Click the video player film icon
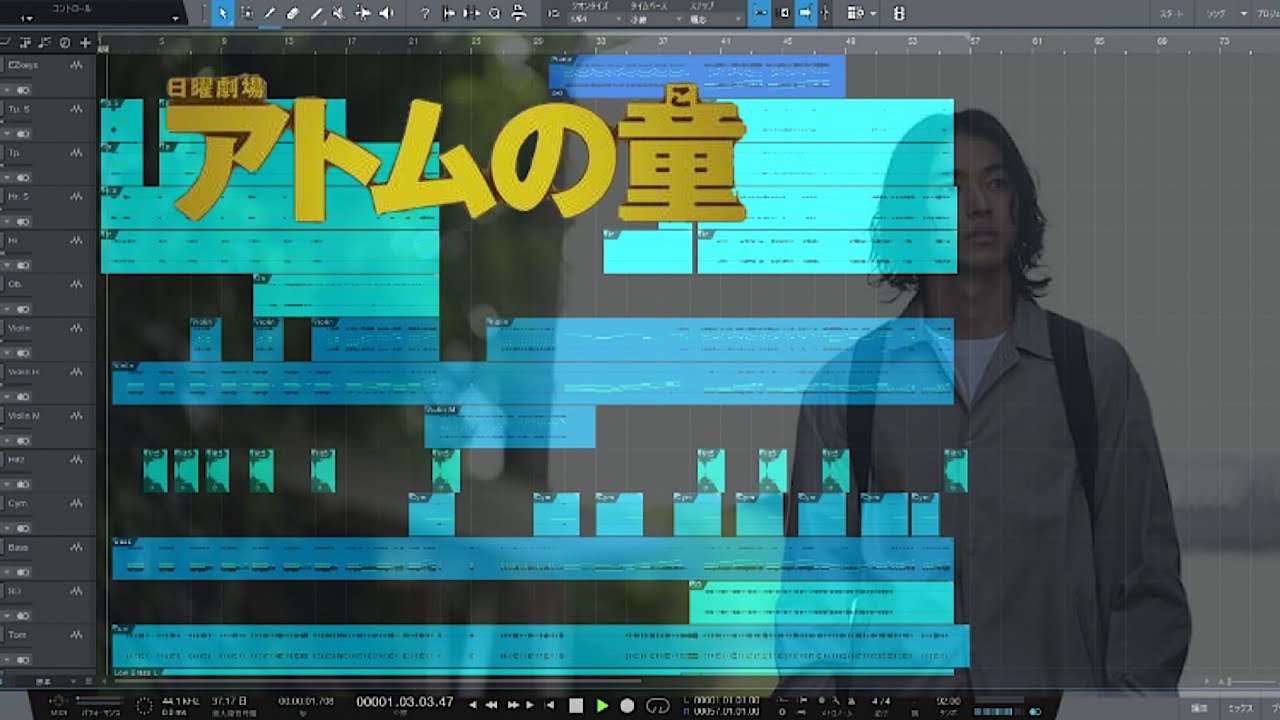 (899, 13)
